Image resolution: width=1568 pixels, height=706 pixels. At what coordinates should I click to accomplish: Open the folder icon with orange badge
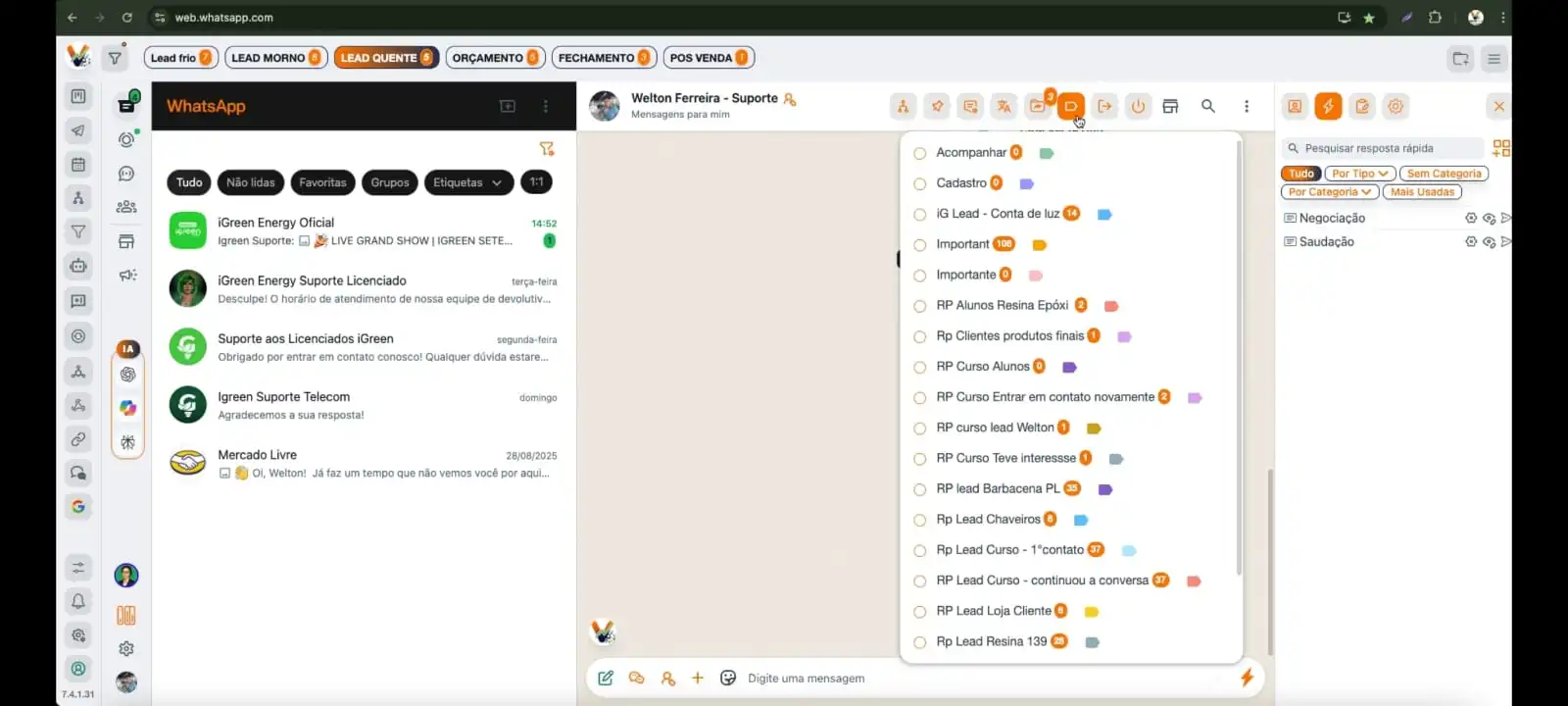pyautogui.click(x=1038, y=106)
